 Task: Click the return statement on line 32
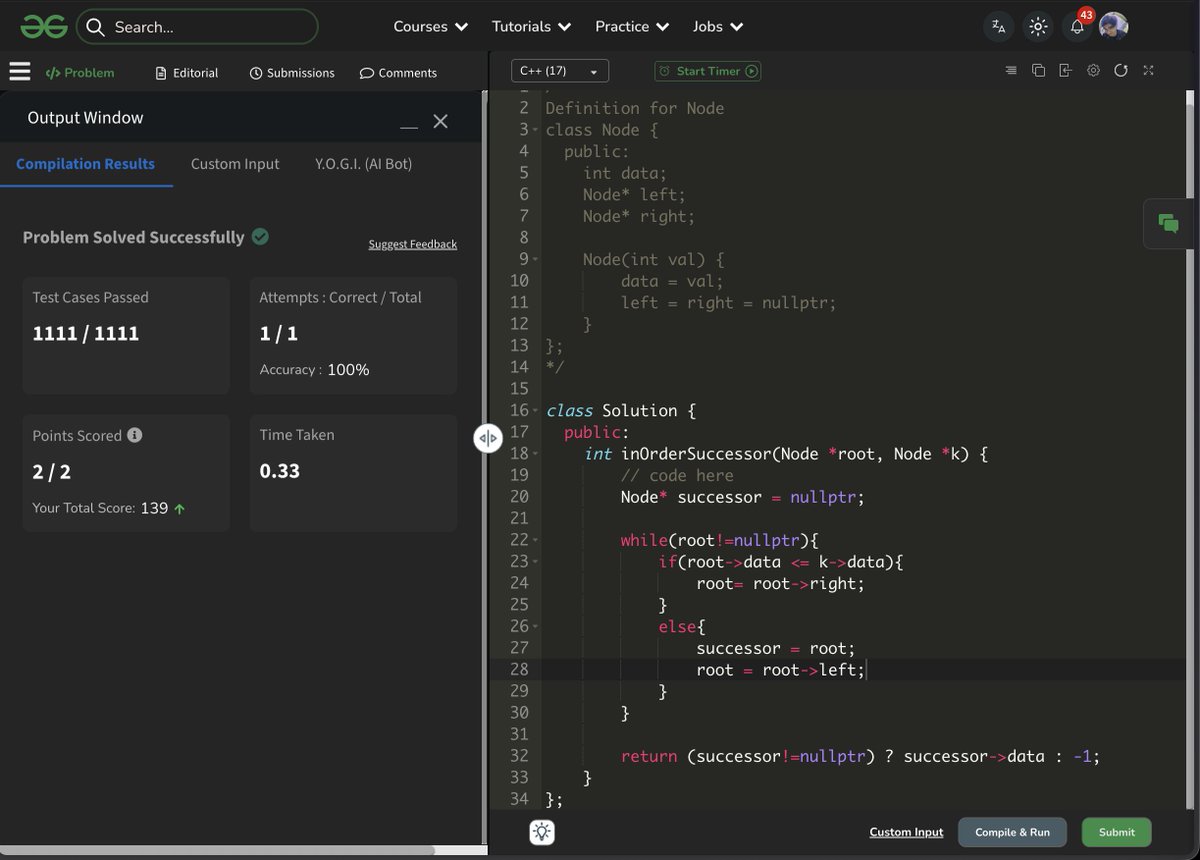click(x=860, y=757)
